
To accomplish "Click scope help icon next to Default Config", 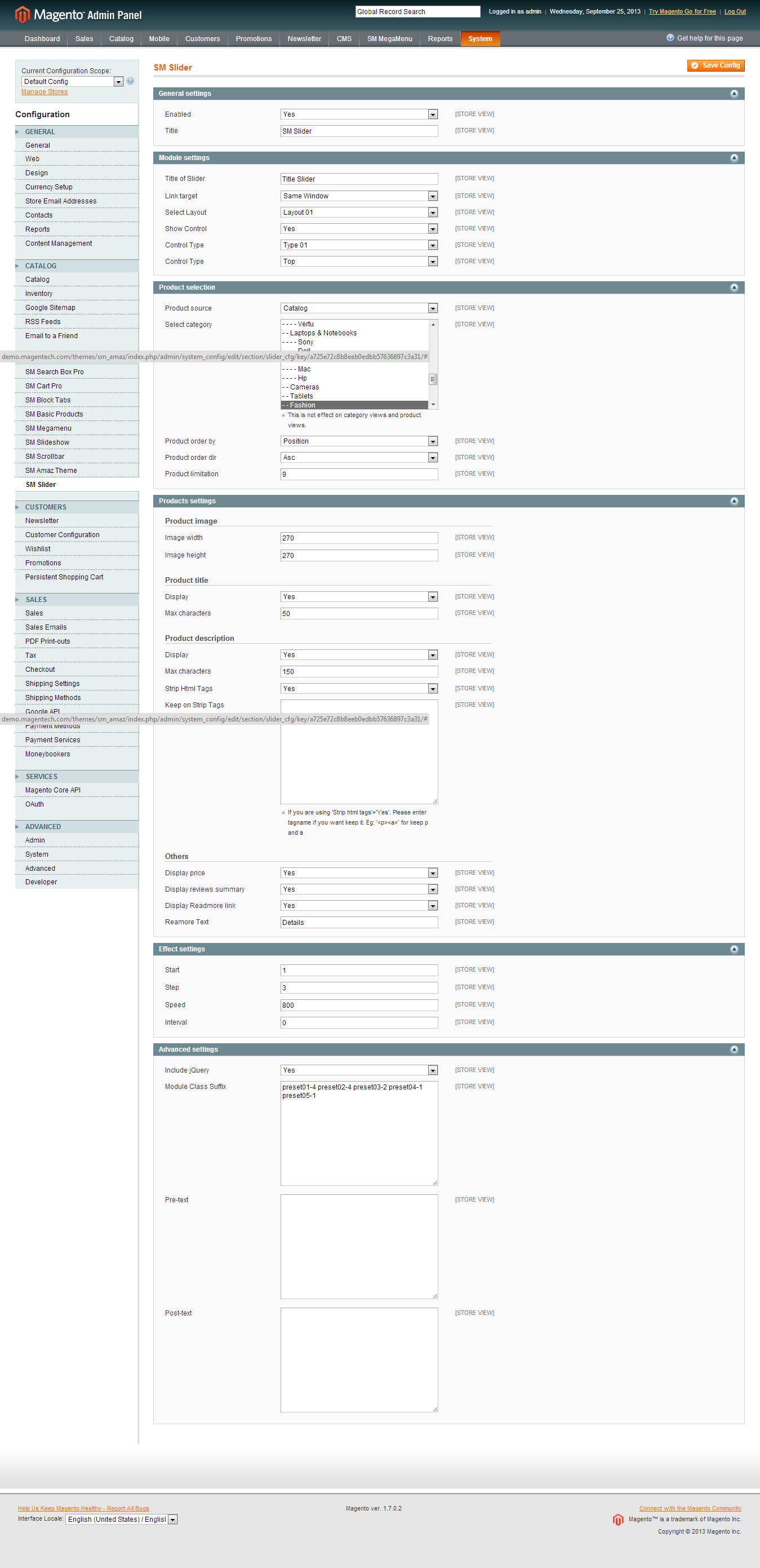I will [x=130, y=81].
